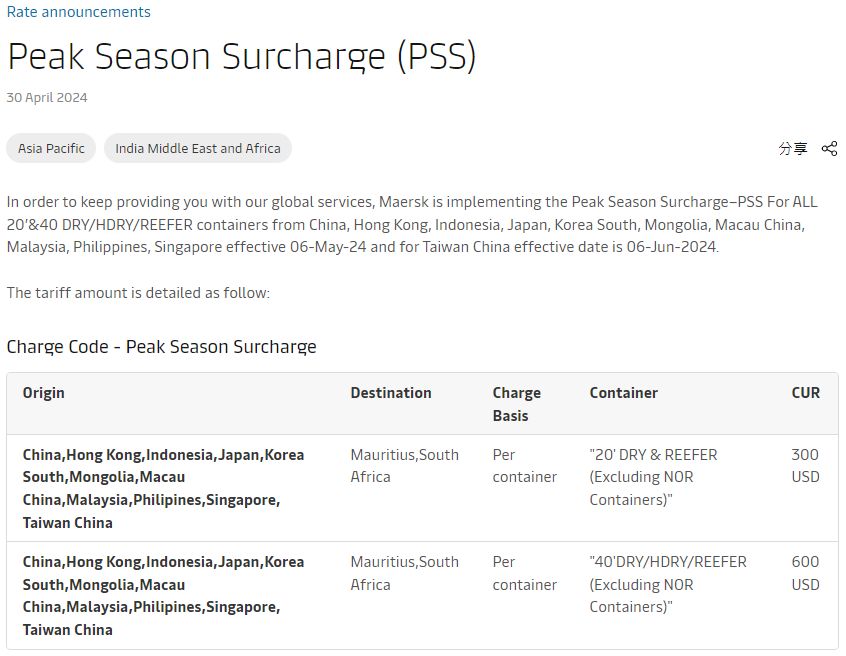
Task: Click the first row Mauritius,South Africa cell
Action: pos(405,466)
